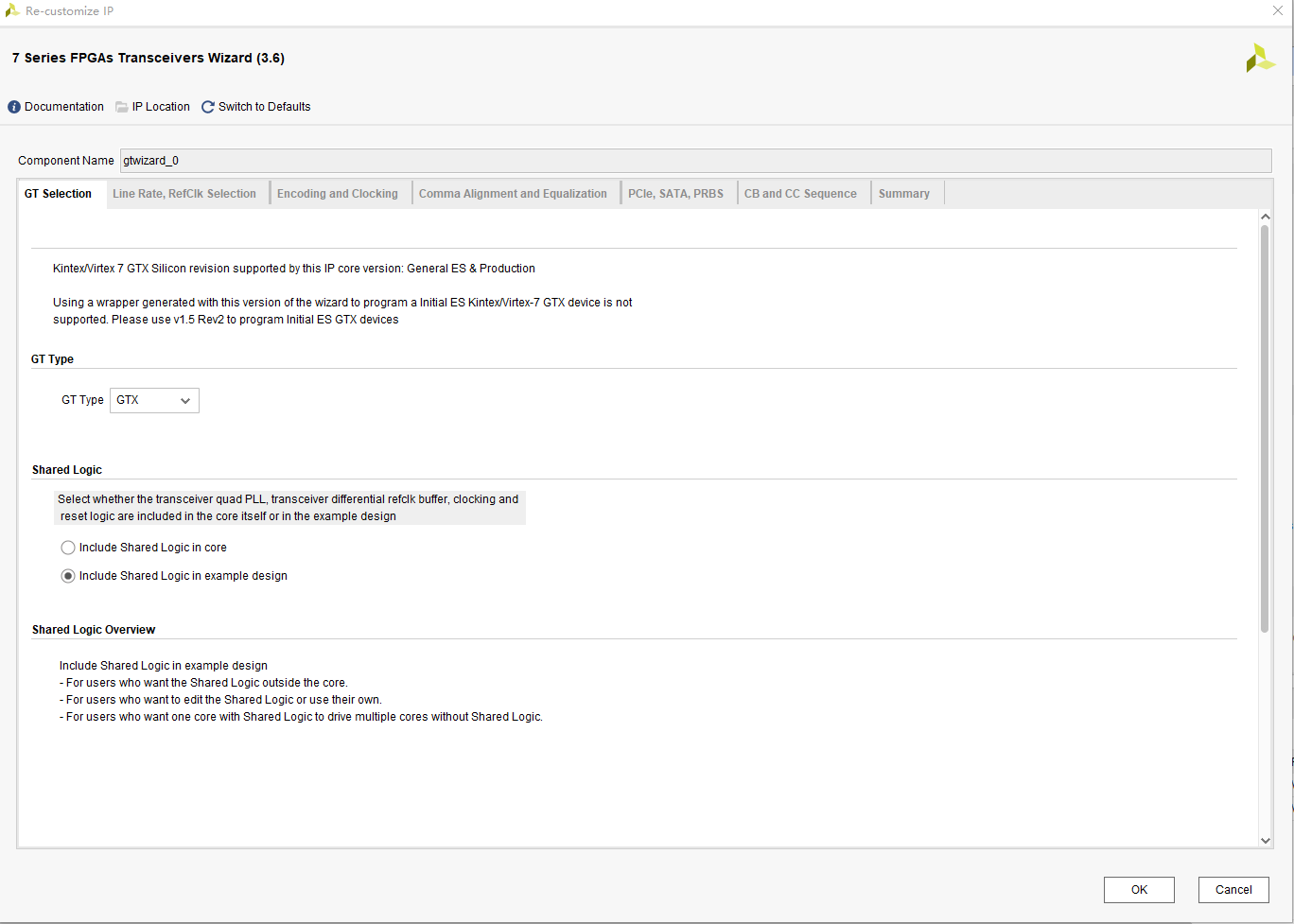The image size is (1294, 924).
Task: Open the Line Rate, RefClk Selection tab
Action: click(184, 194)
